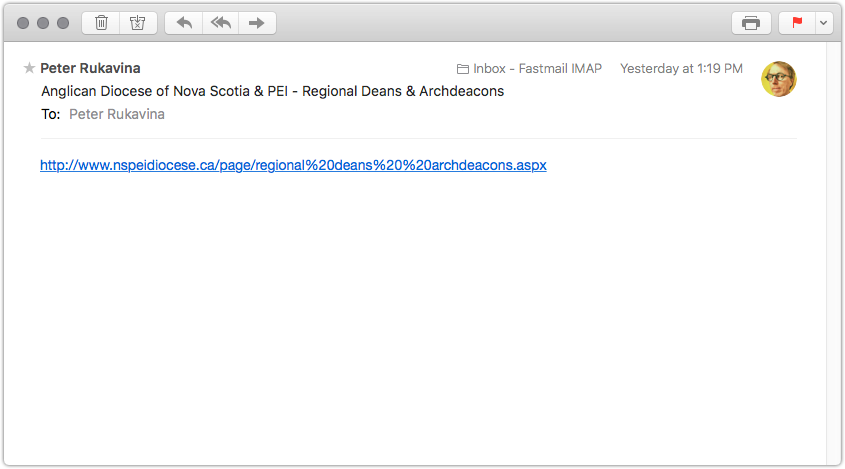Click the sender's avatar photo

pos(779,79)
